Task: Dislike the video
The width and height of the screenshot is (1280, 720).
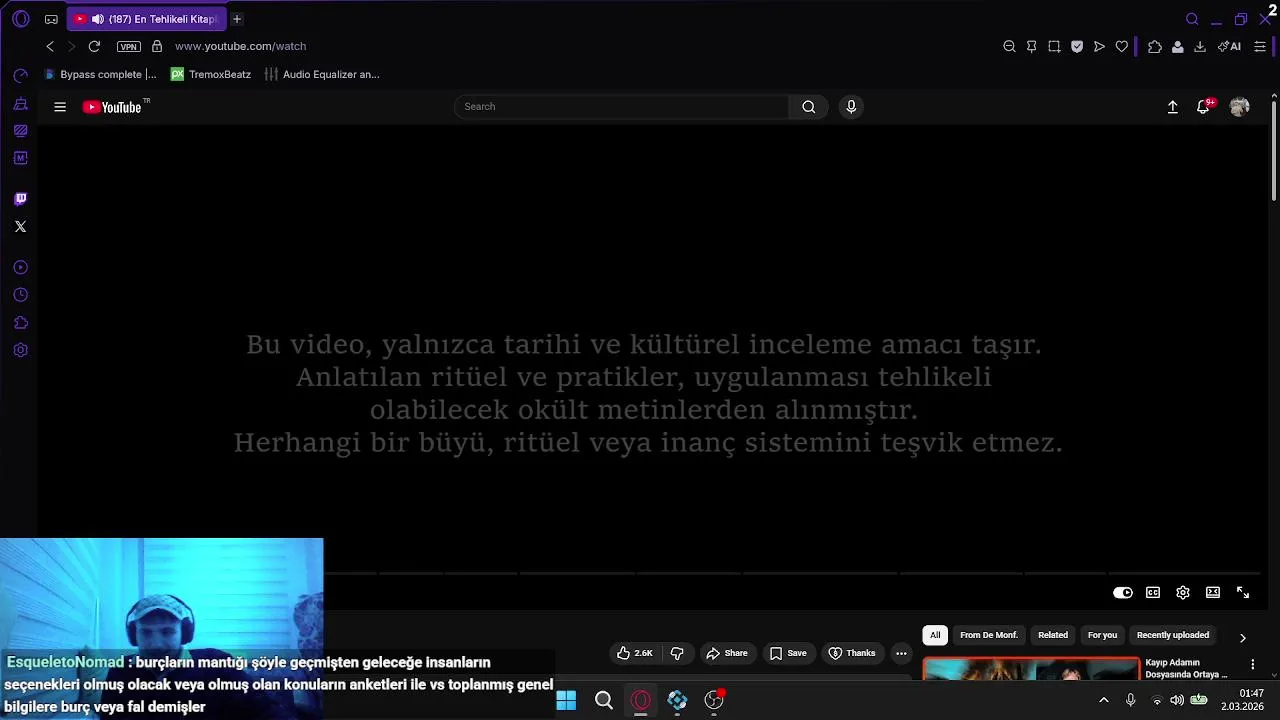Action: click(x=677, y=653)
